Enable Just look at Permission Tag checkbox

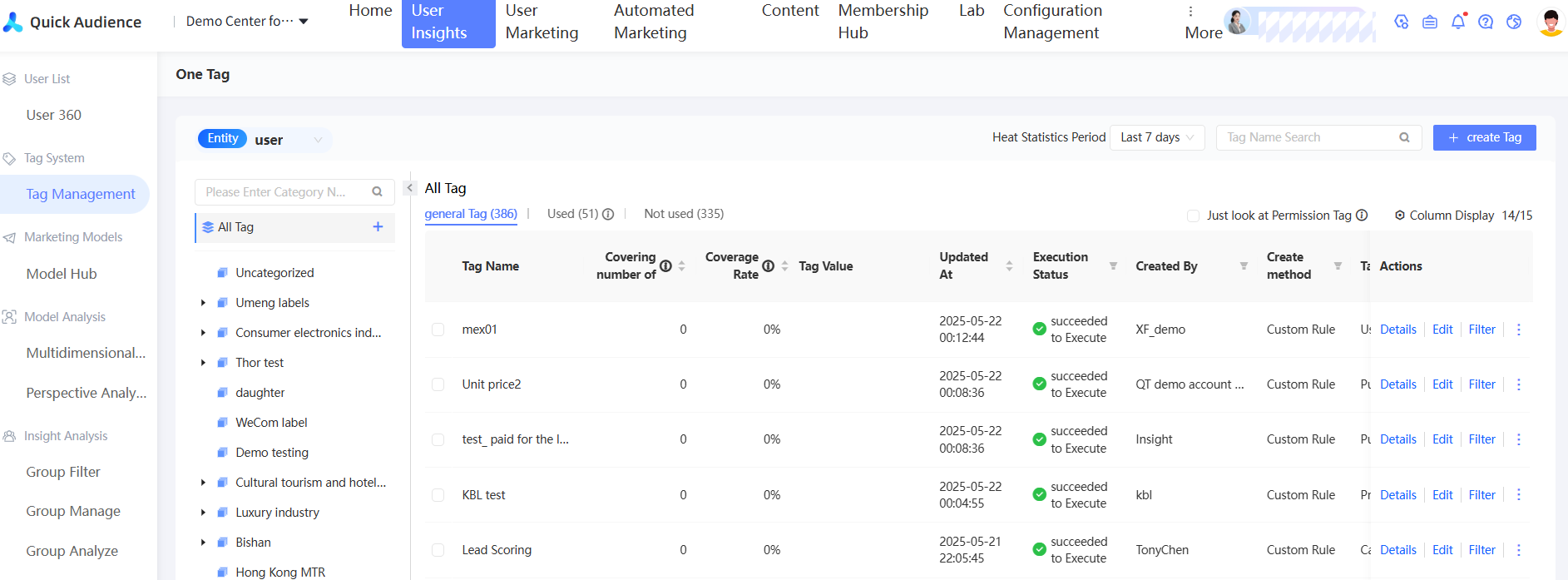tap(1193, 216)
